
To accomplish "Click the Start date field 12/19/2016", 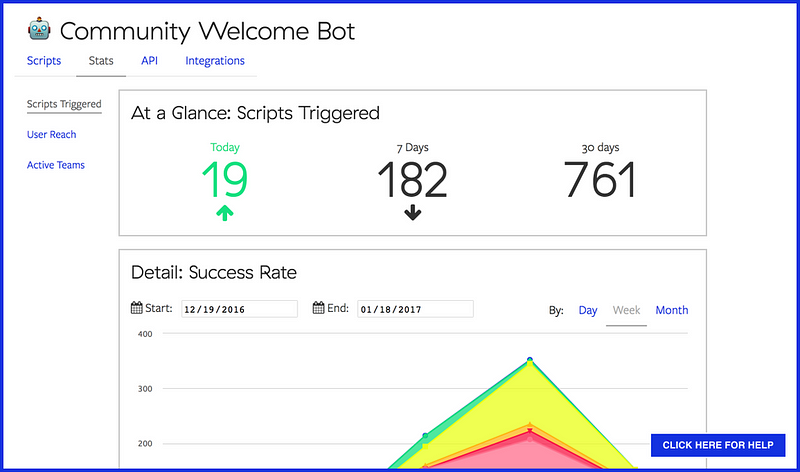I will 239,309.
